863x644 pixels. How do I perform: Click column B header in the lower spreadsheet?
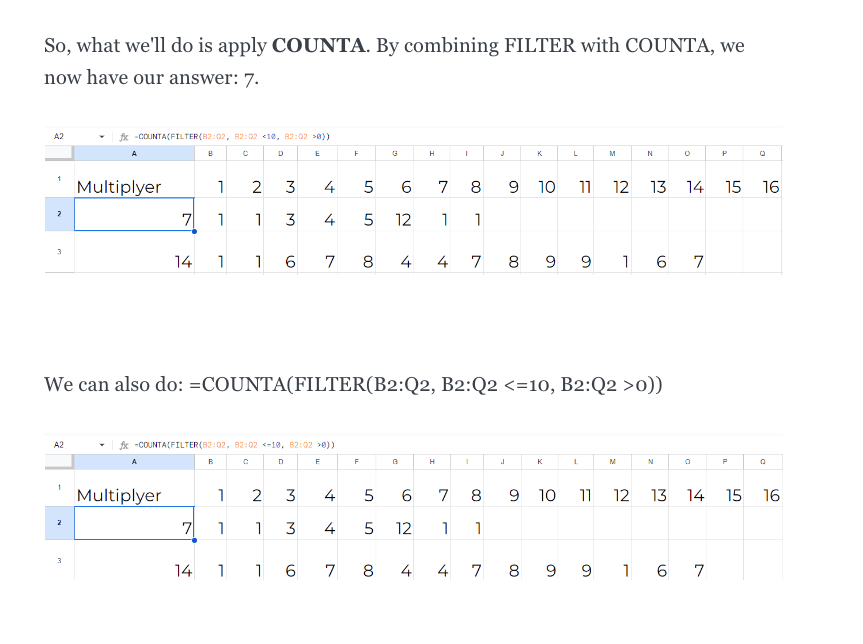[211, 461]
